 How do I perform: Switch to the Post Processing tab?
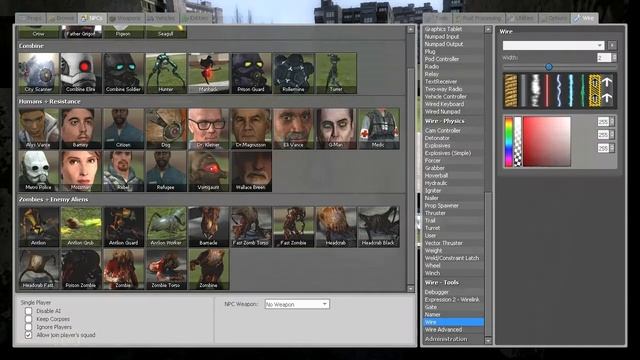[x=478, y=18]
